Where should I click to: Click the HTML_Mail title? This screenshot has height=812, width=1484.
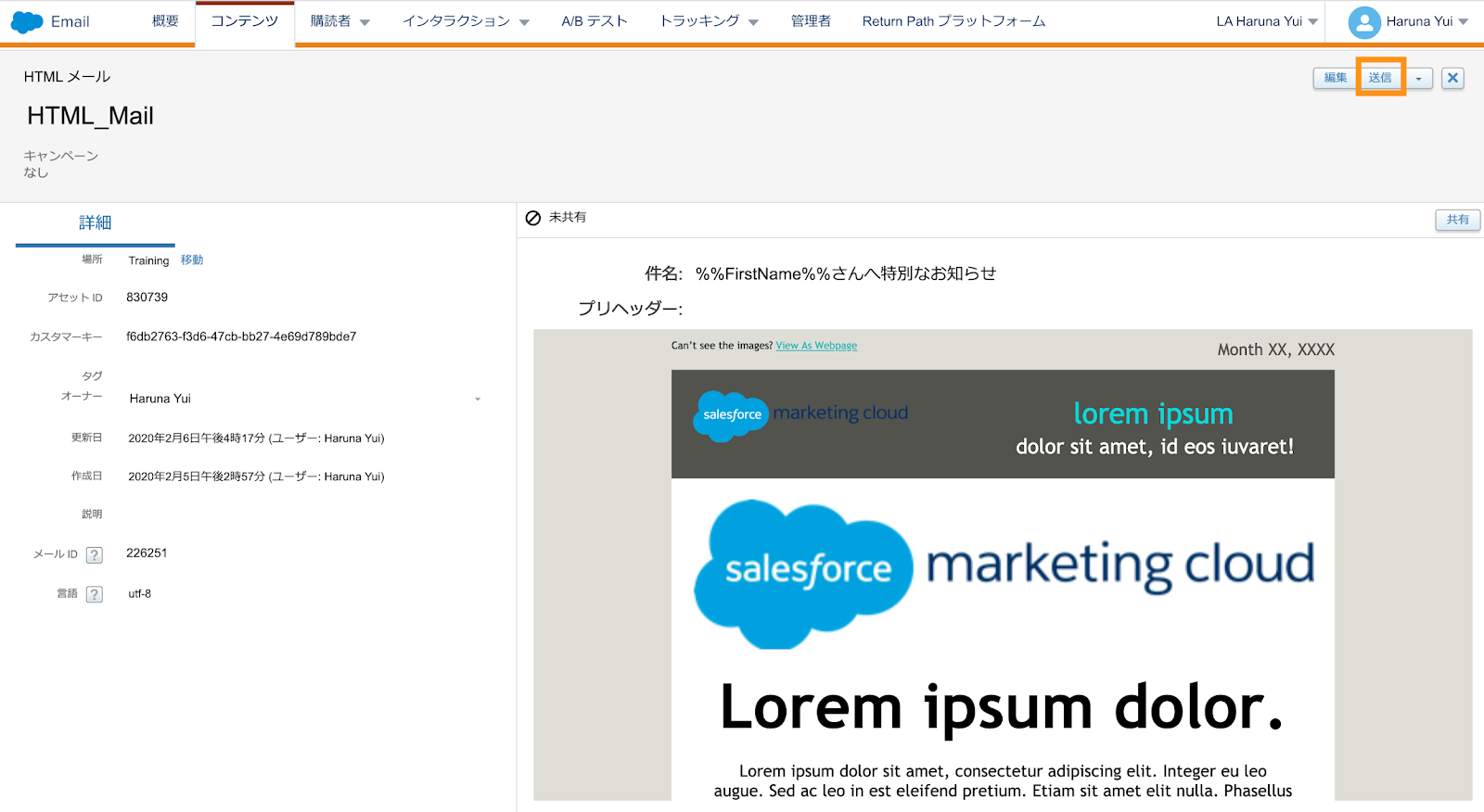pos(90,116)
